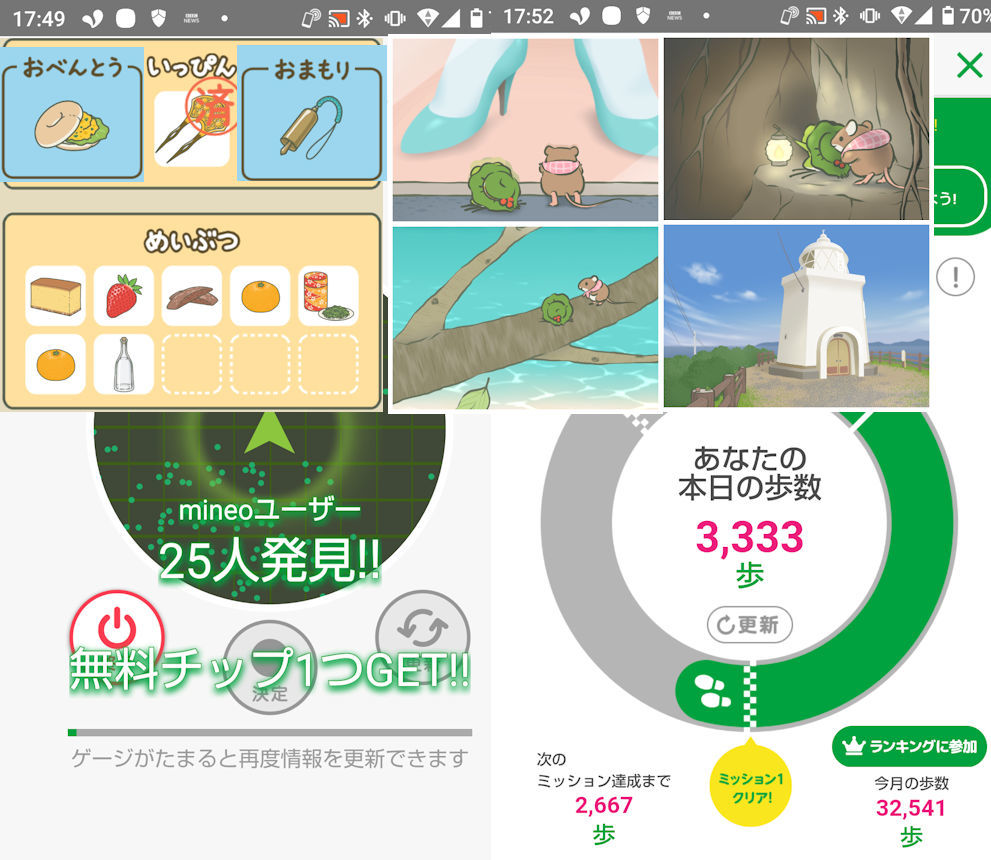Tap the いっぴん chopsticks item marked 済
Image resolution: width=991 pixels, height=860 pixels.
pyautogui.click(x=192, y=128)
